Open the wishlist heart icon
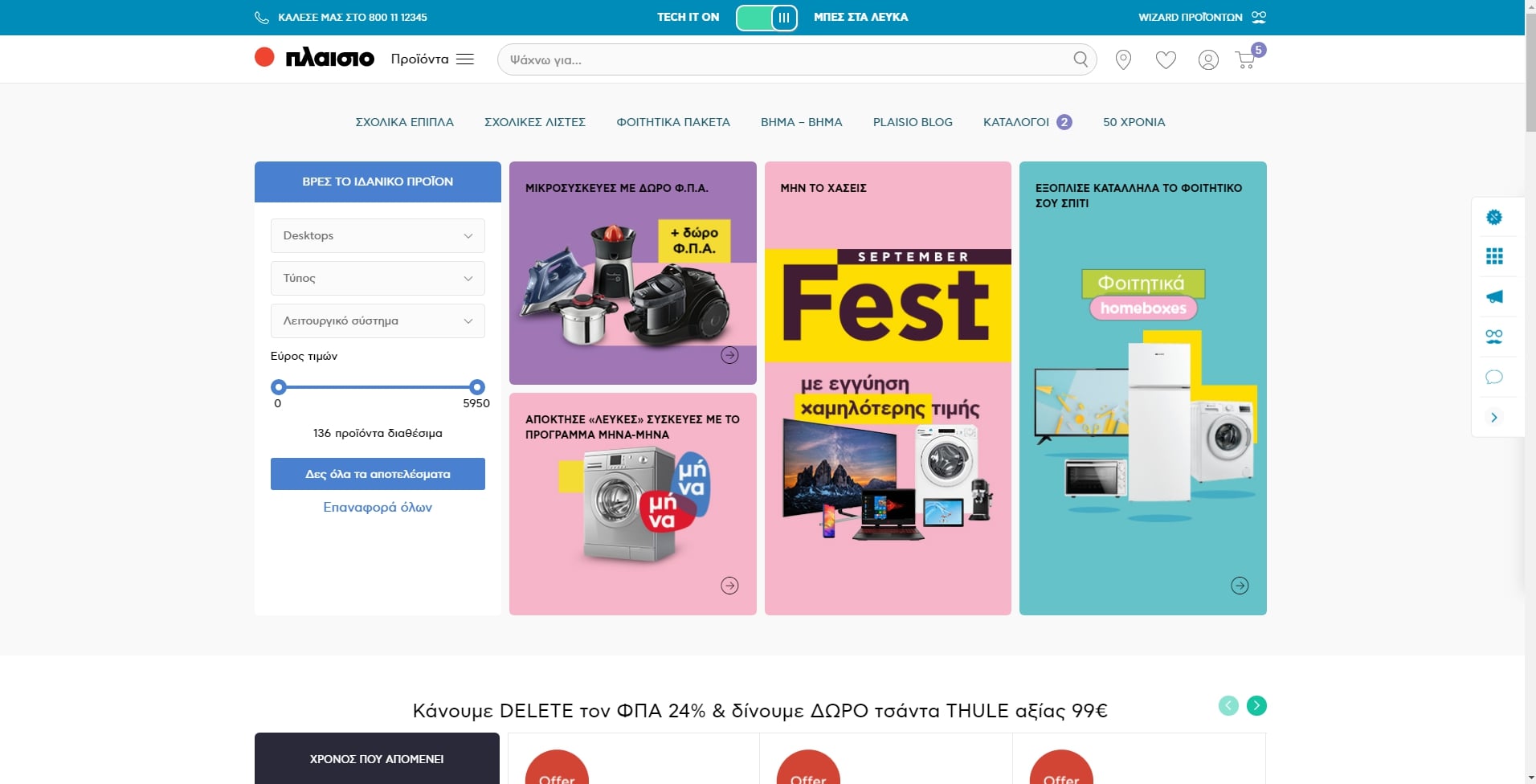 [x=1166, y=59]
